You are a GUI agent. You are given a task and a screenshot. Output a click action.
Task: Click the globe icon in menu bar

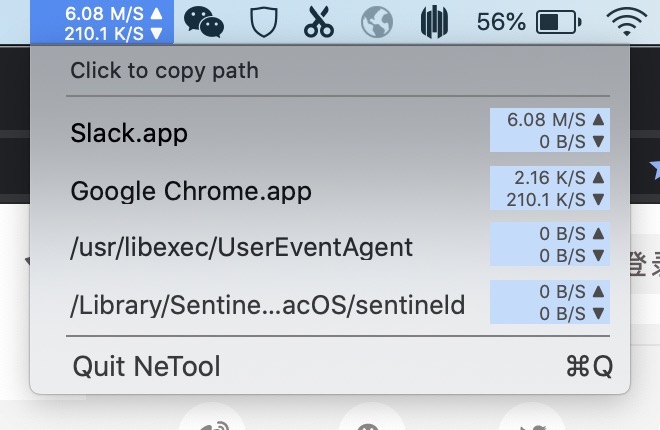click(377, 22)
